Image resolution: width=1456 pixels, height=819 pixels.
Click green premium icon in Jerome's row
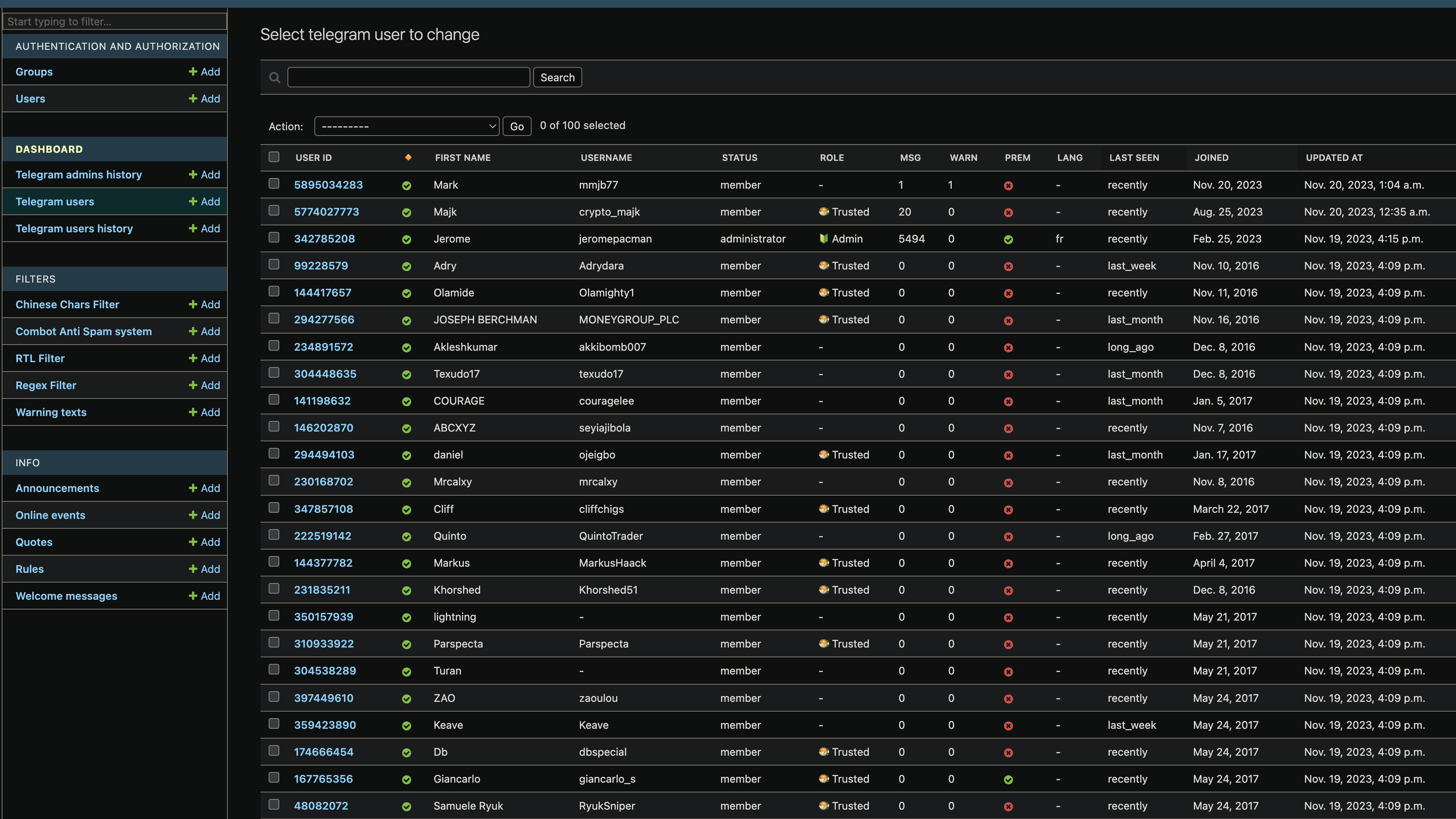click(1009, 240)
